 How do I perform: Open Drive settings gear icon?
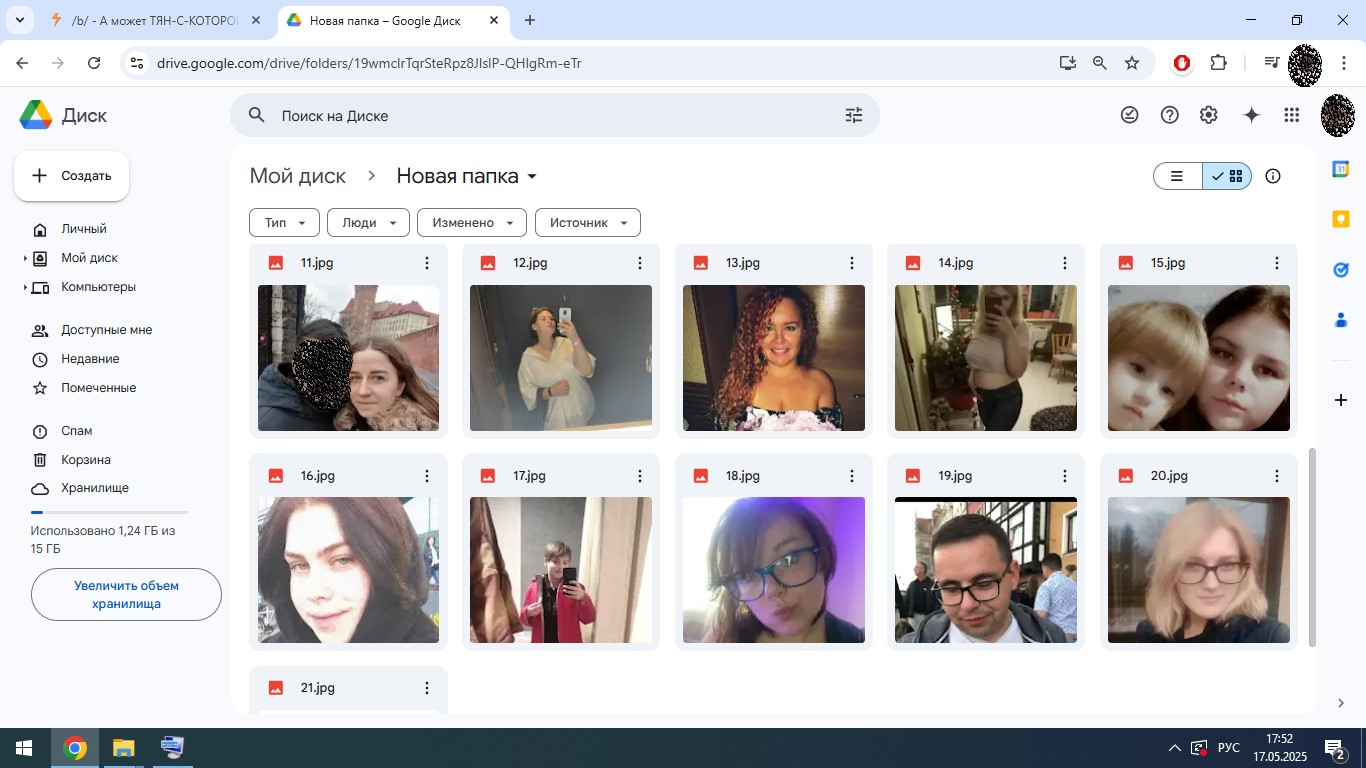[1208, 115]
